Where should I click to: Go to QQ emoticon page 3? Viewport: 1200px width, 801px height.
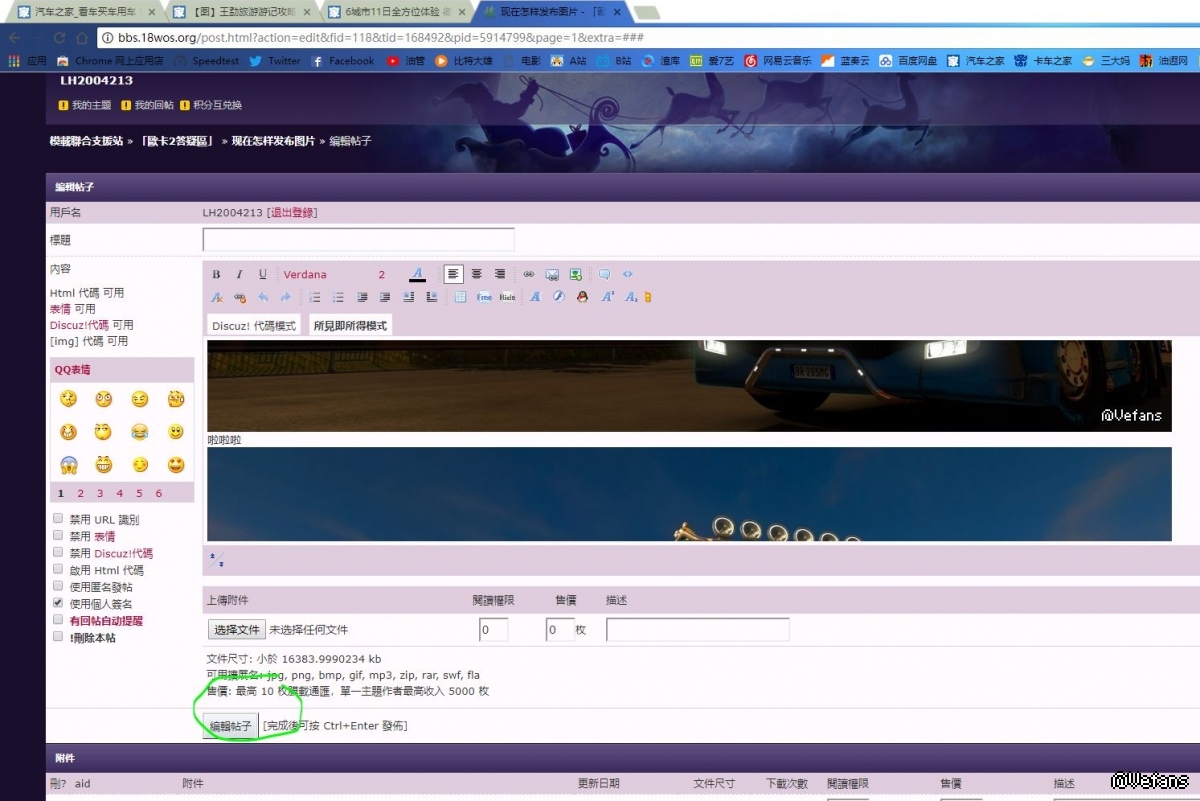[x=100, y=493]
